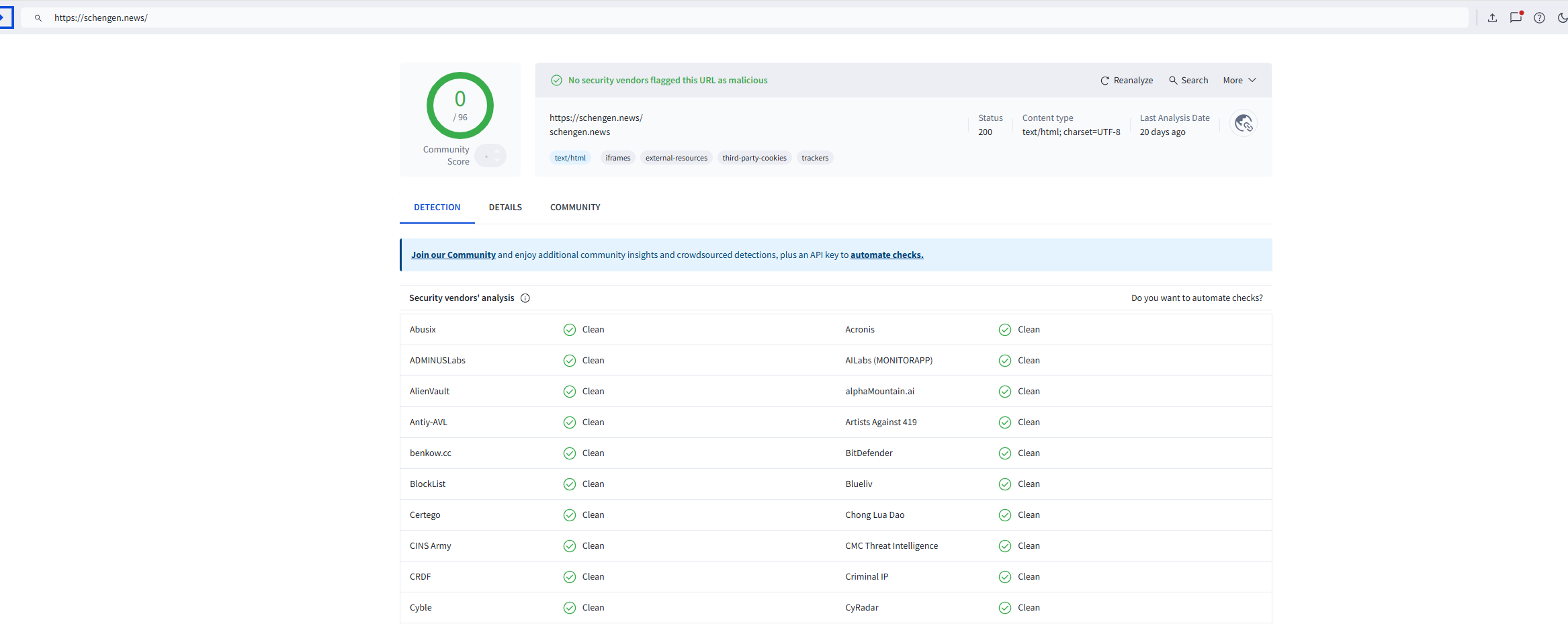Viewport: 1568px width, 624px height.
Task: Click Chong Lua Dao clean check icon
Action: point(1005,515)
